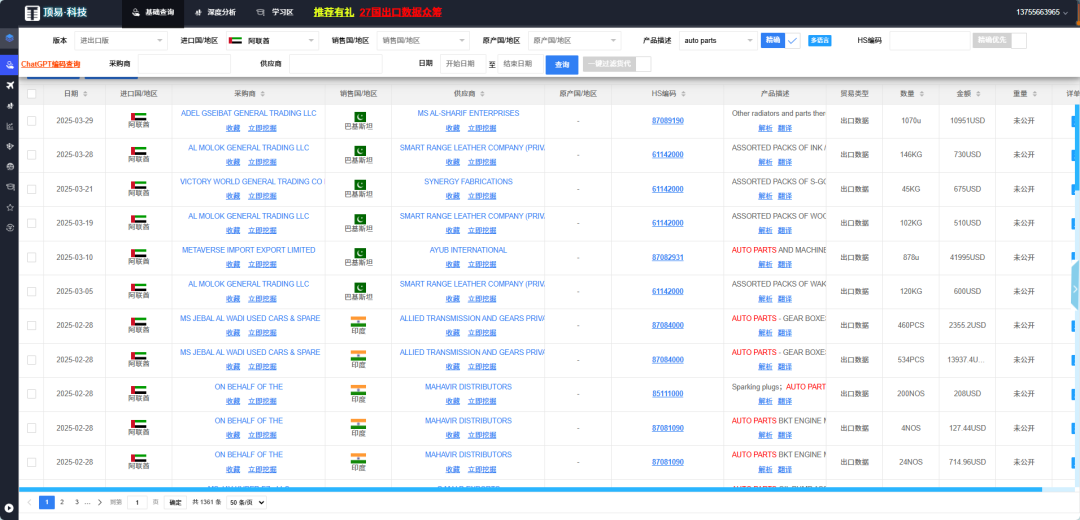Go to the previous page arrow
This screenshot has width=1080, height=520.
[30, 502]
